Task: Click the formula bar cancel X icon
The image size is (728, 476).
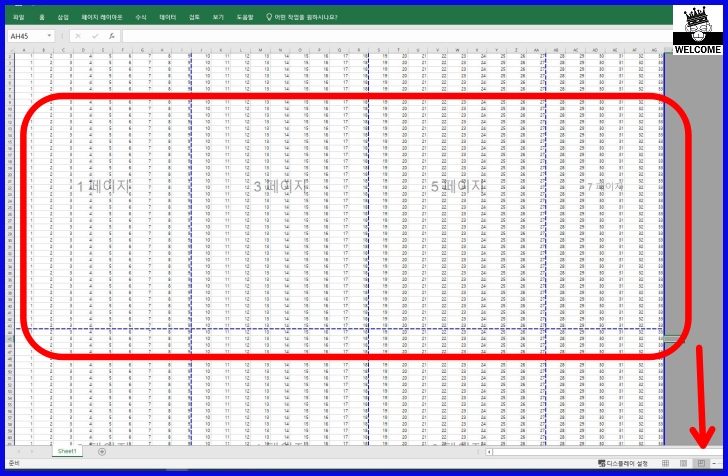Action: [78, 36]
